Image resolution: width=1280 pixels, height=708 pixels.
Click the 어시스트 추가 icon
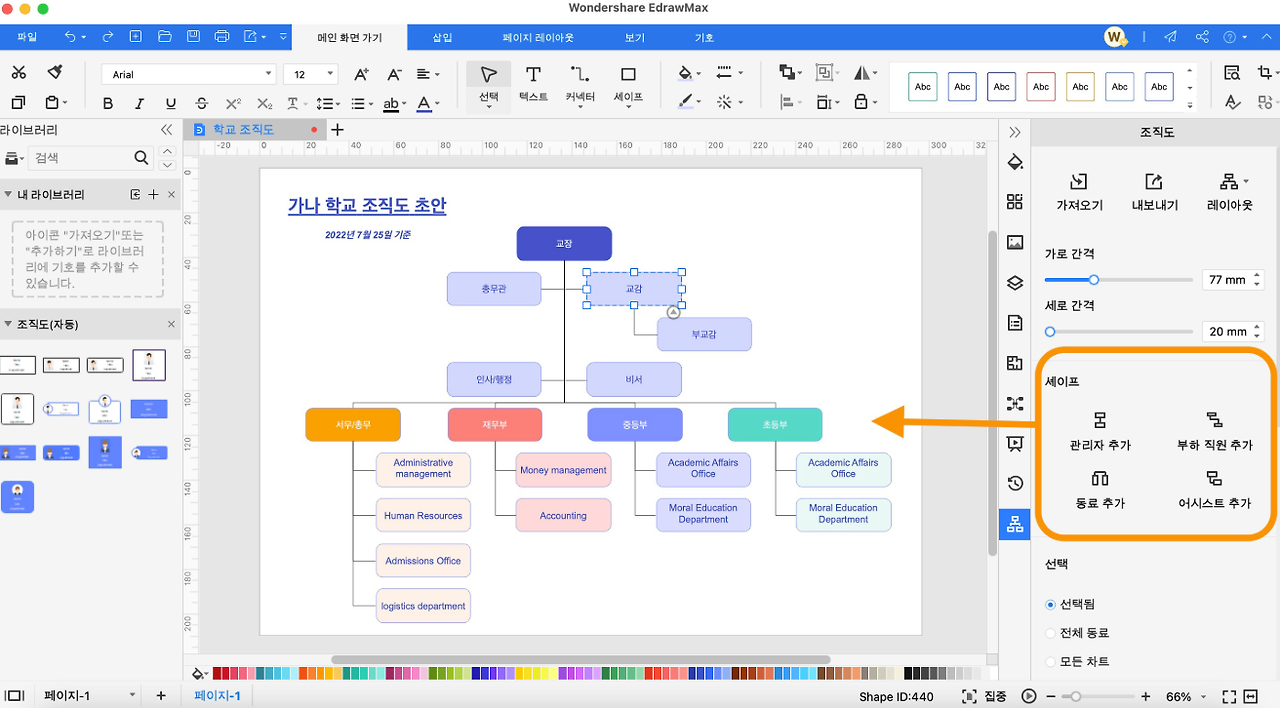(x=1214, y=478)
